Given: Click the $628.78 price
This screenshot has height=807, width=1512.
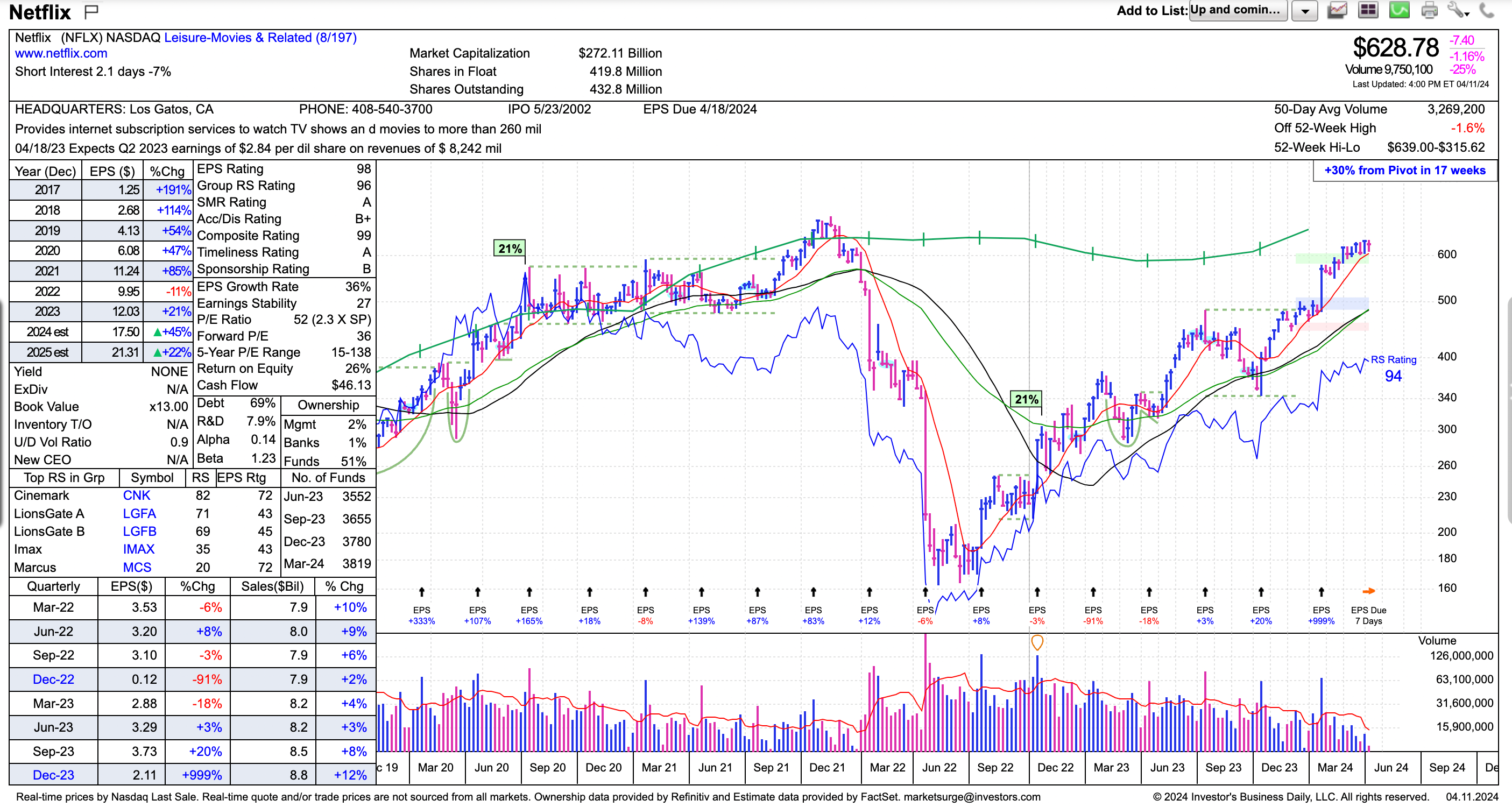Looking at the screenshot, I should (x=1395, y=47).
